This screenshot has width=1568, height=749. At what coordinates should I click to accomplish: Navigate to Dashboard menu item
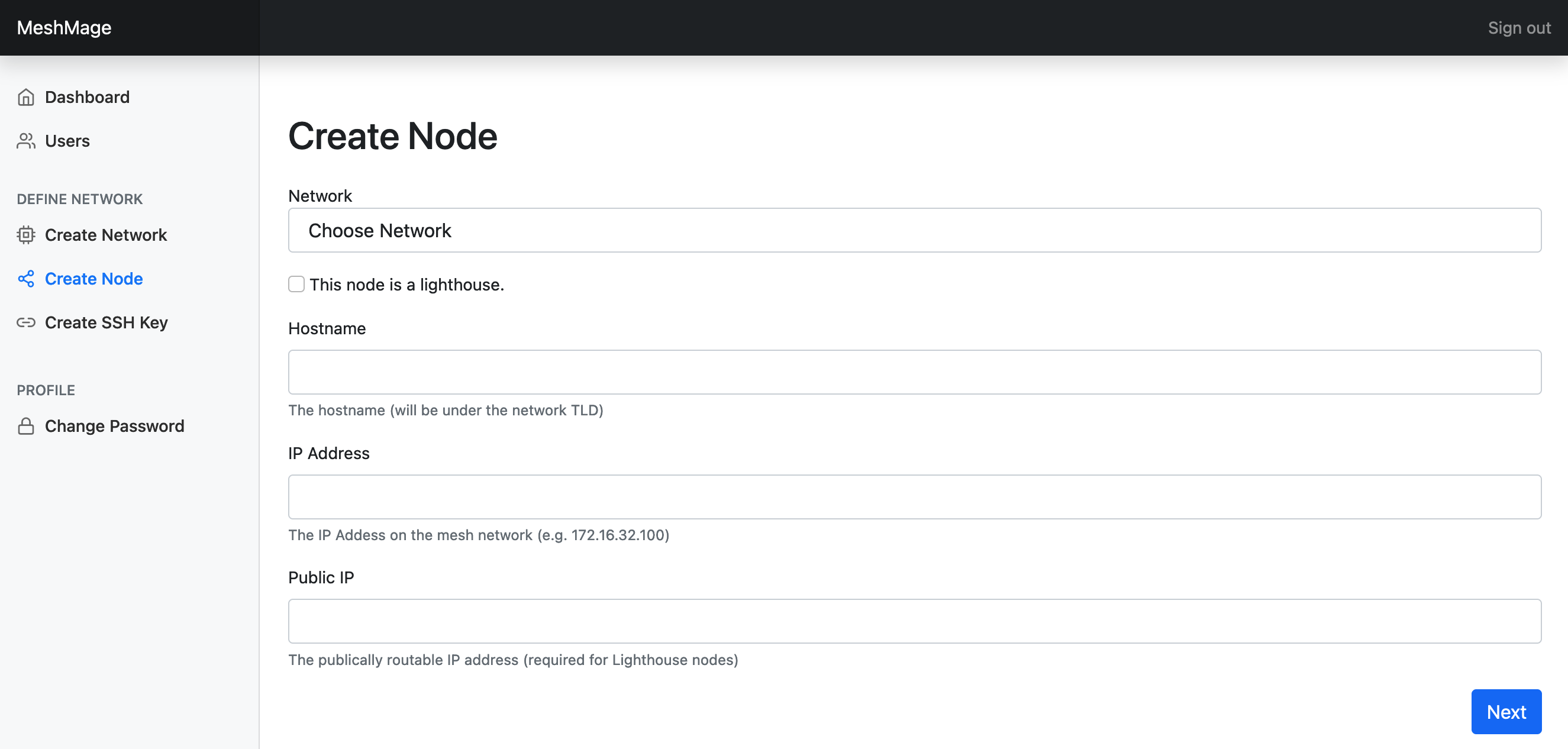[88, 97]
